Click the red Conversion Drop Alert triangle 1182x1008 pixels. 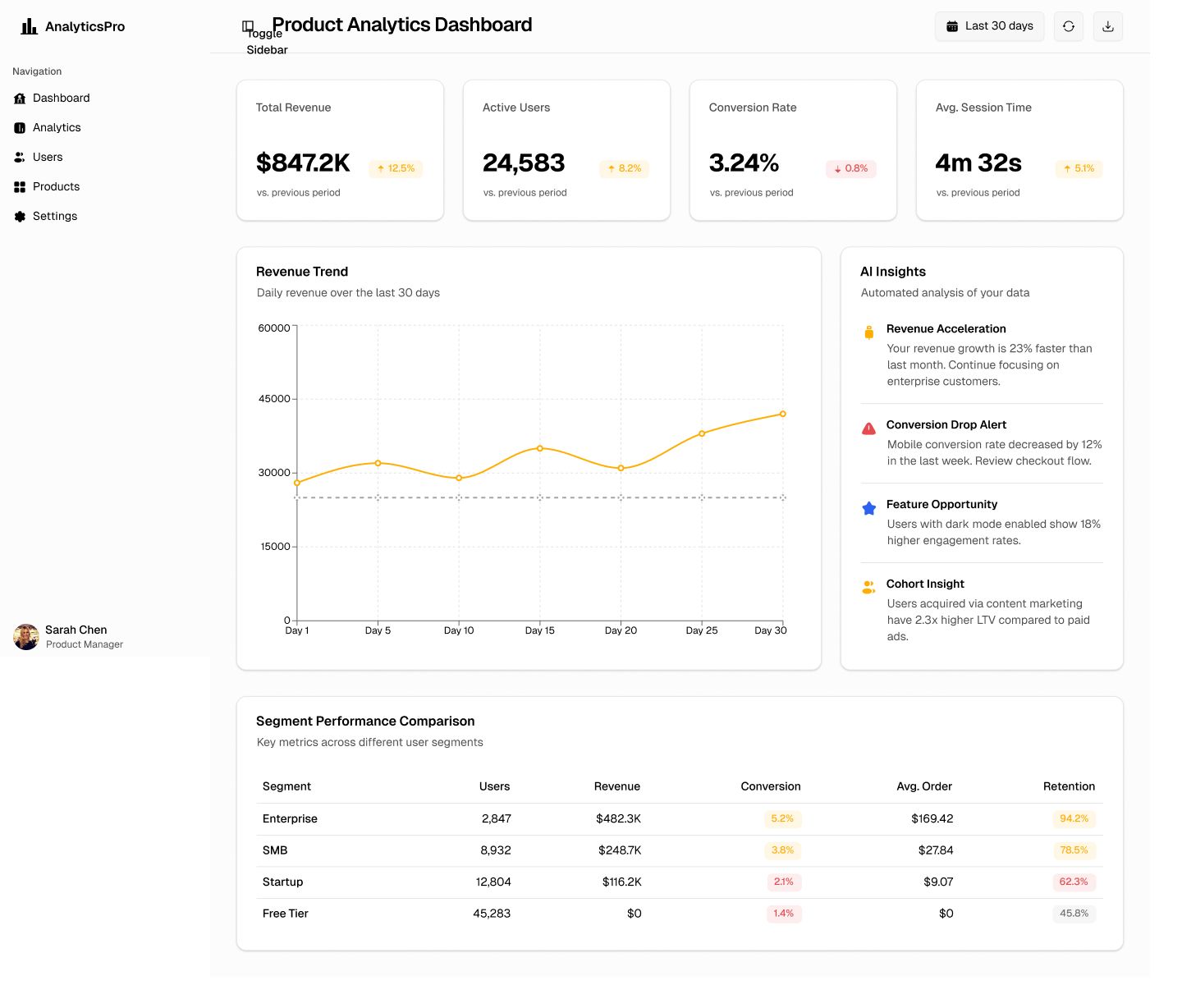[868, 428]
